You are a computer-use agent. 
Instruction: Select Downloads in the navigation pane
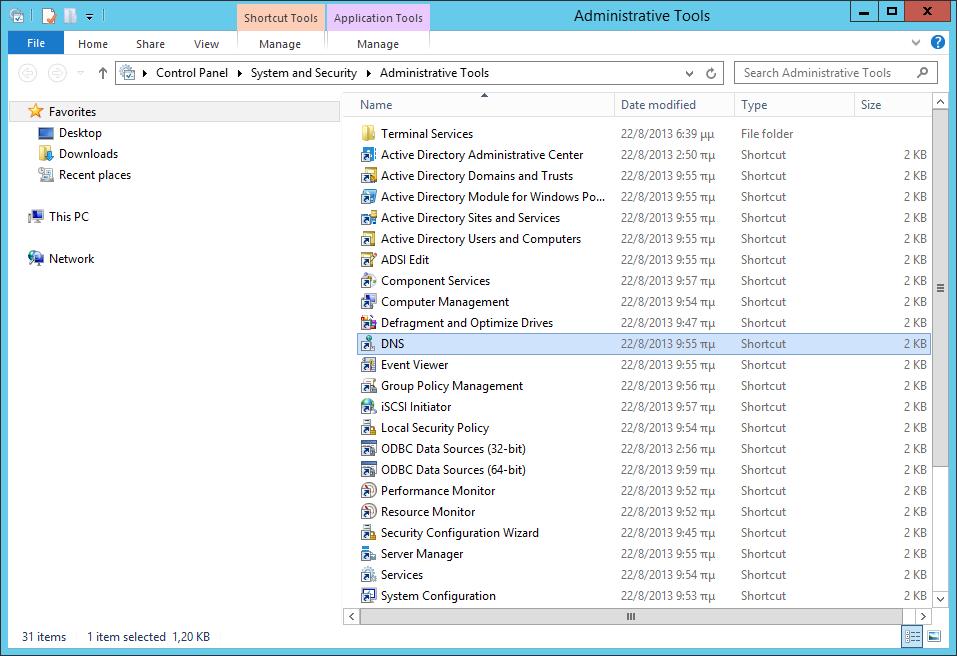coord(88,154)
